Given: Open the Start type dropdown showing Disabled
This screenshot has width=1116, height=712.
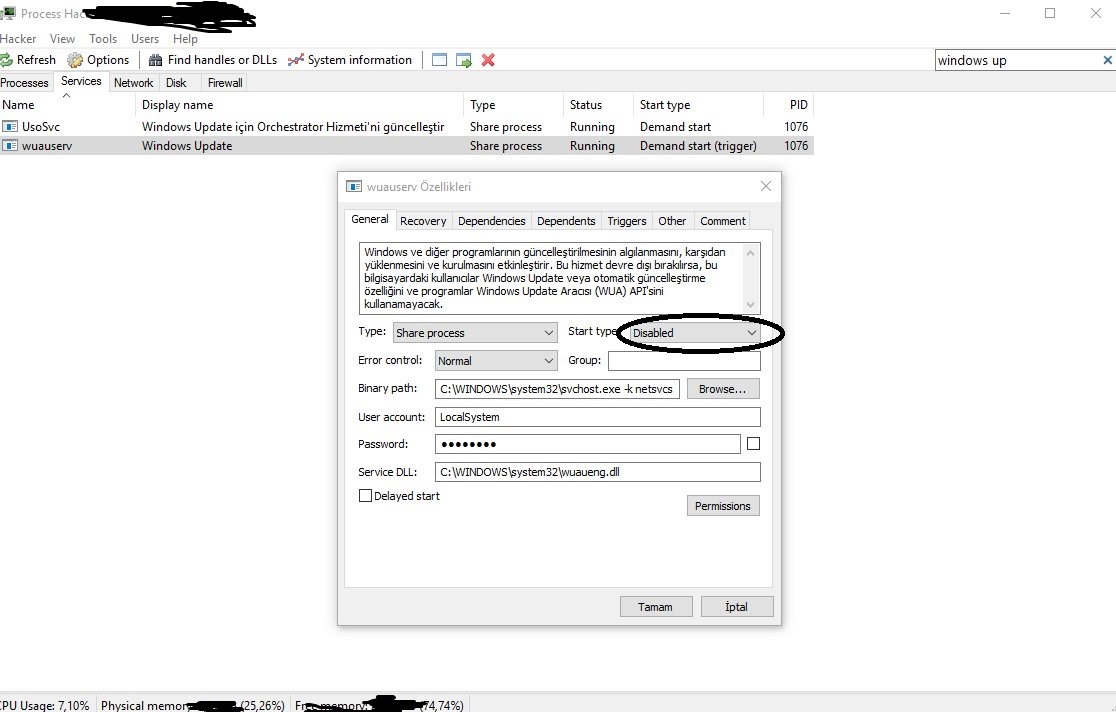Looking at the screenshot, I should point(695,333).
